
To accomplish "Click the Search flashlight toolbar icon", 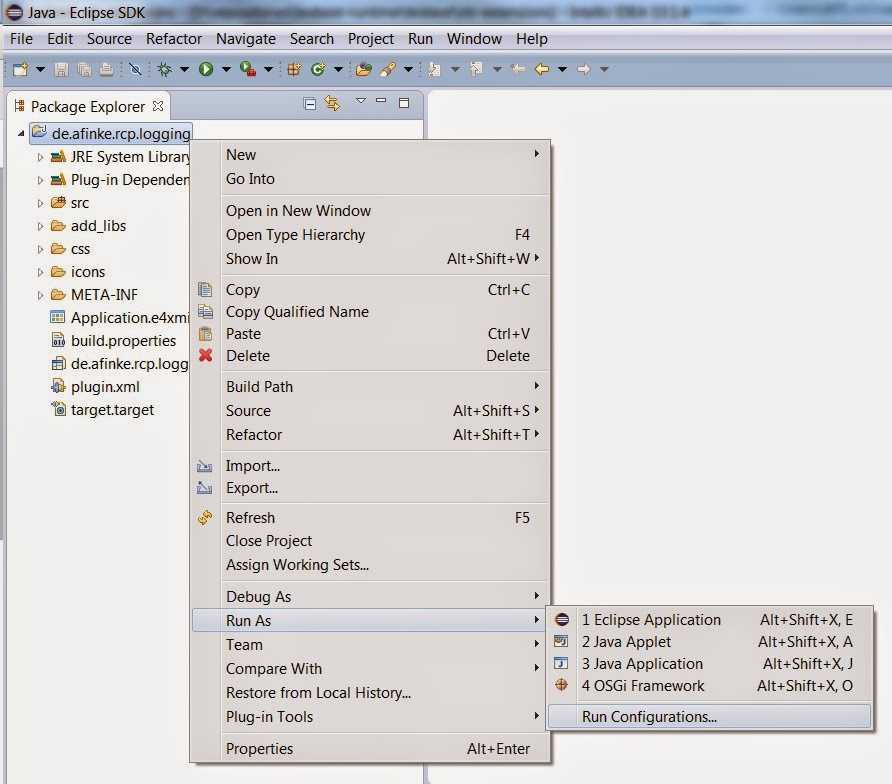I will point(389,69).
